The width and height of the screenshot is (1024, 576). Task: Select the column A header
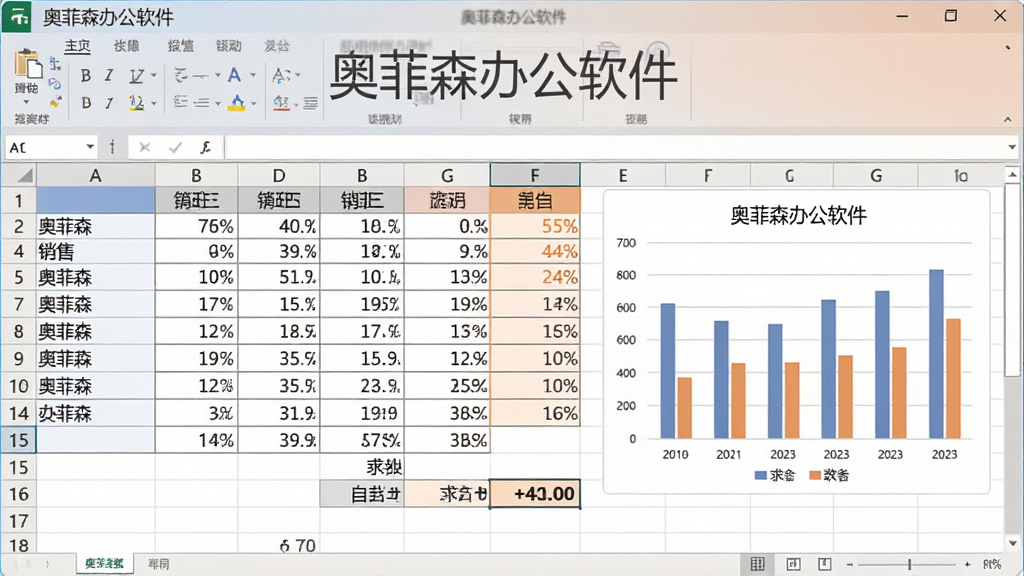click(x=95, y=175)
